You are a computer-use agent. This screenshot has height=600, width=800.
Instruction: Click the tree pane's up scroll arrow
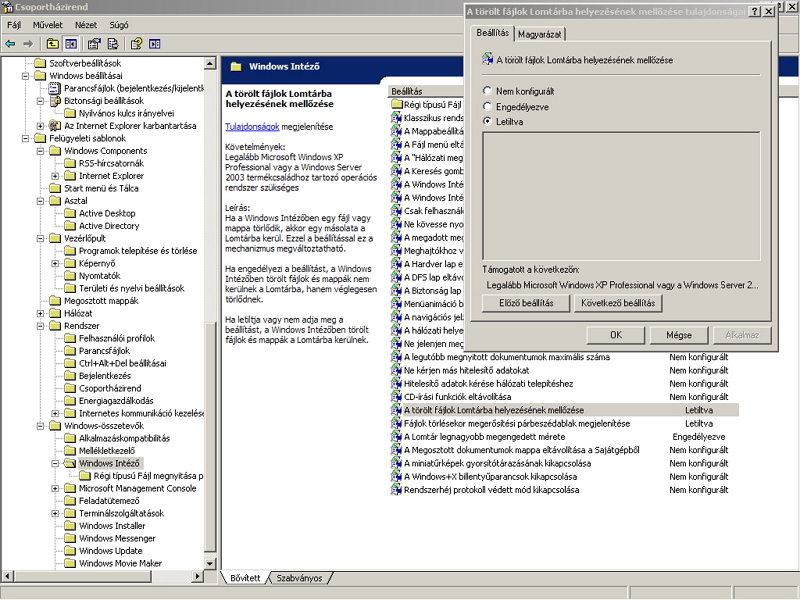[x=210, y=64]
